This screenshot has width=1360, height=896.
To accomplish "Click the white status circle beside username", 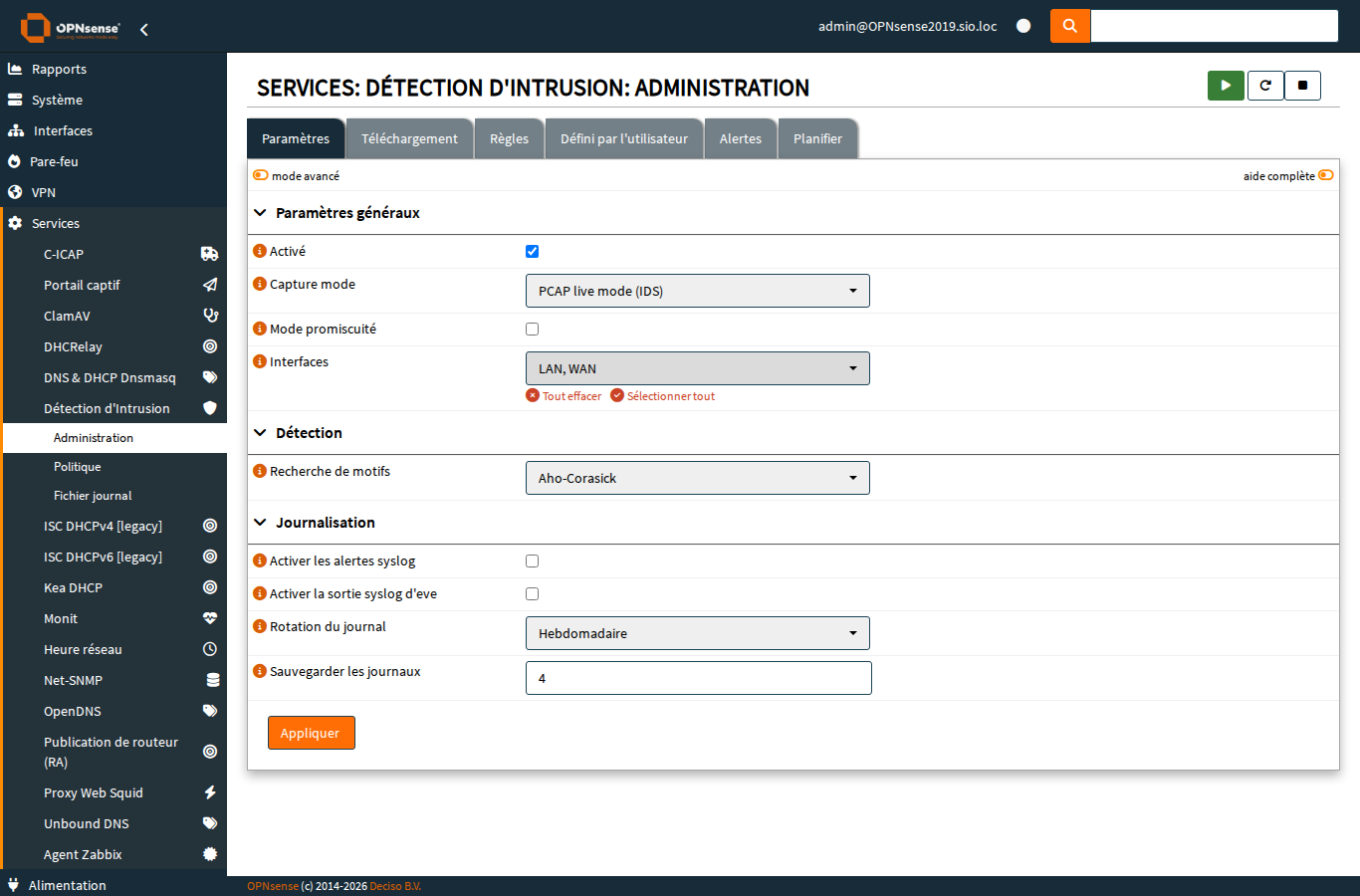I will 1023,26.
